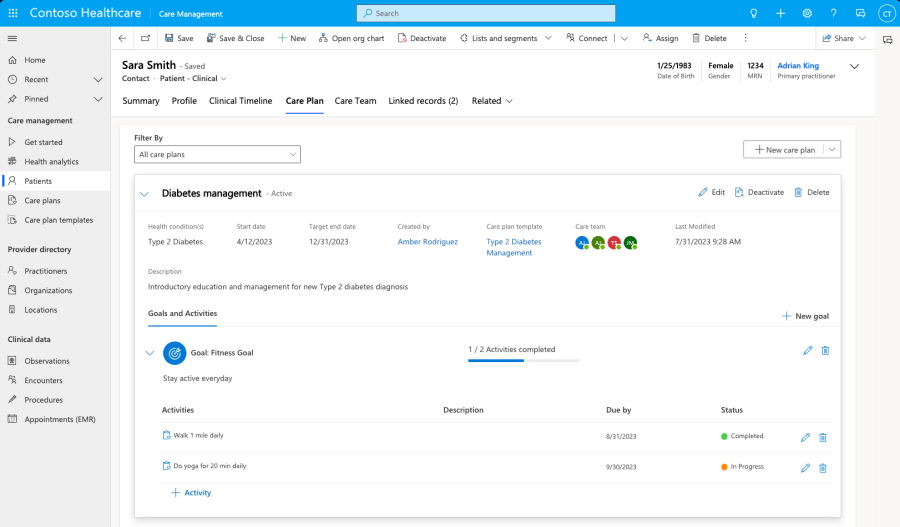Toggle the left navigation hamburger menu
Viewport: 900px width, 527px height.
point(12,38)
